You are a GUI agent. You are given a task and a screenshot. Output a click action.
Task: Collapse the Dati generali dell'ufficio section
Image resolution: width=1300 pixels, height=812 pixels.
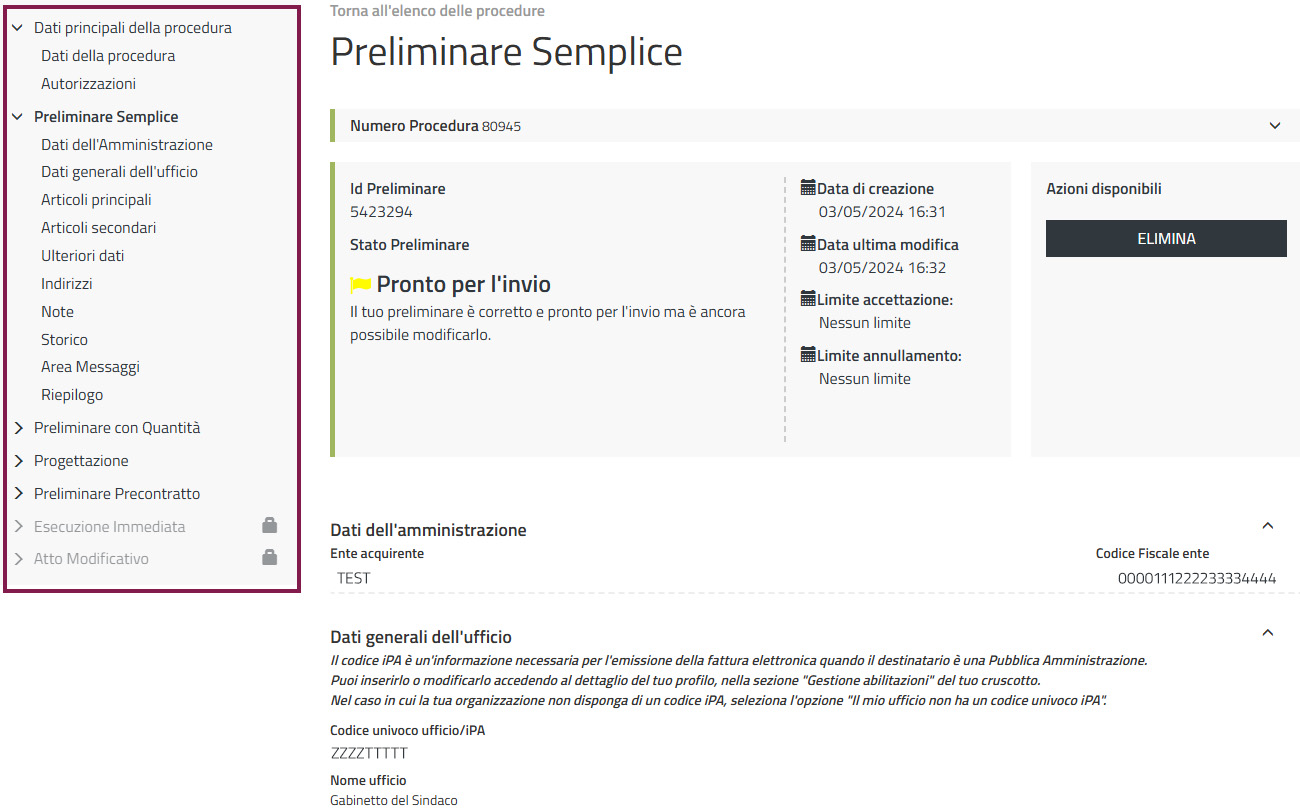[1268, 633]
